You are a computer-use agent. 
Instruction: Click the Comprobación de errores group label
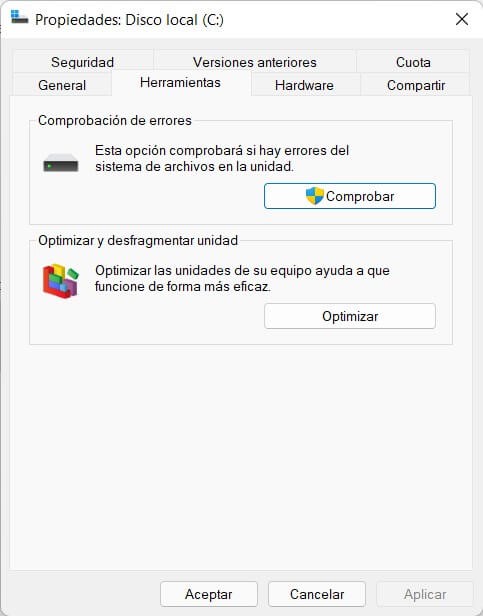(115, 120)
